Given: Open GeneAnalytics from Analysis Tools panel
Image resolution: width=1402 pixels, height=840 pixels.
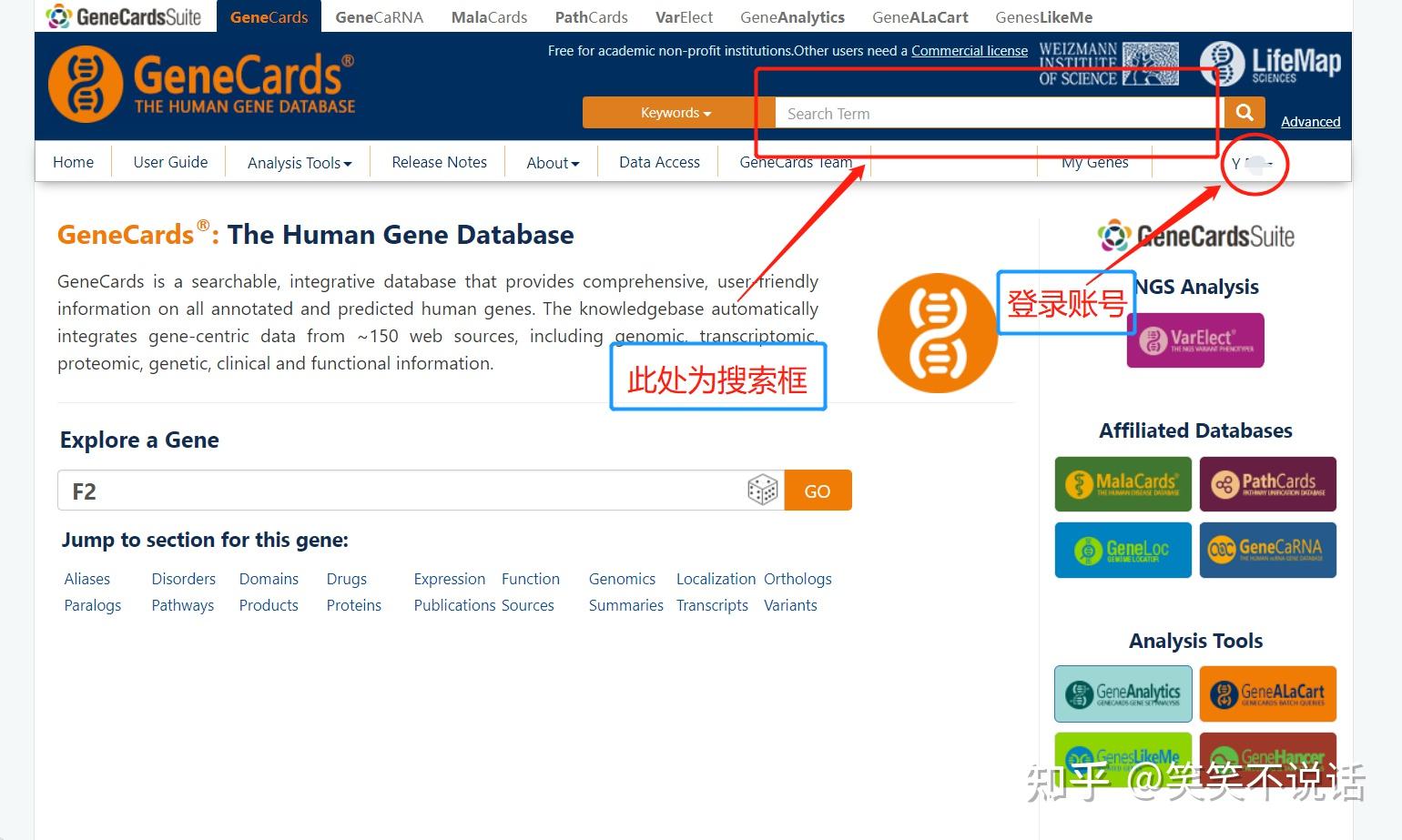Looking at the screenshot, I should 1123,693.
